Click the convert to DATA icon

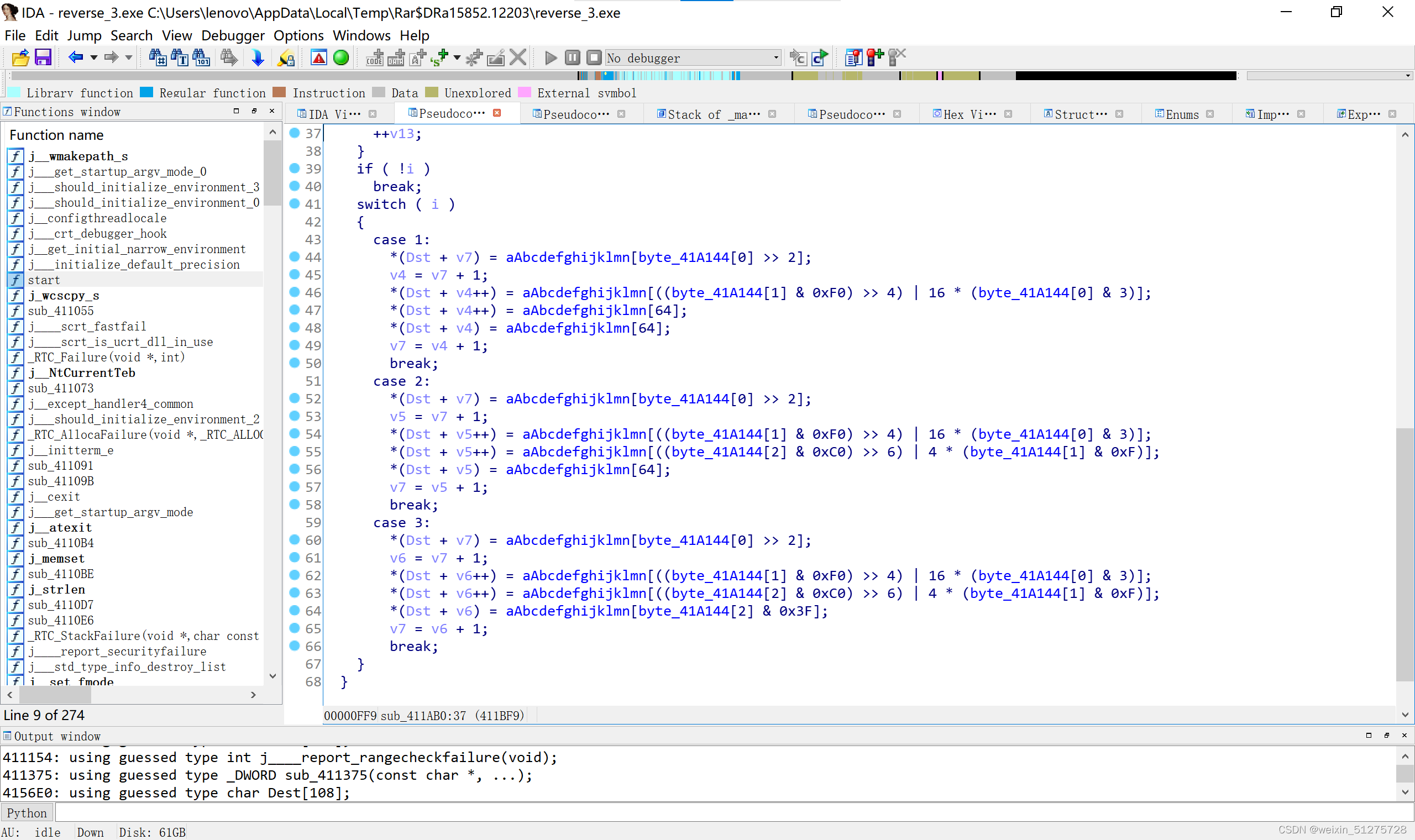(x=396, y=57)
